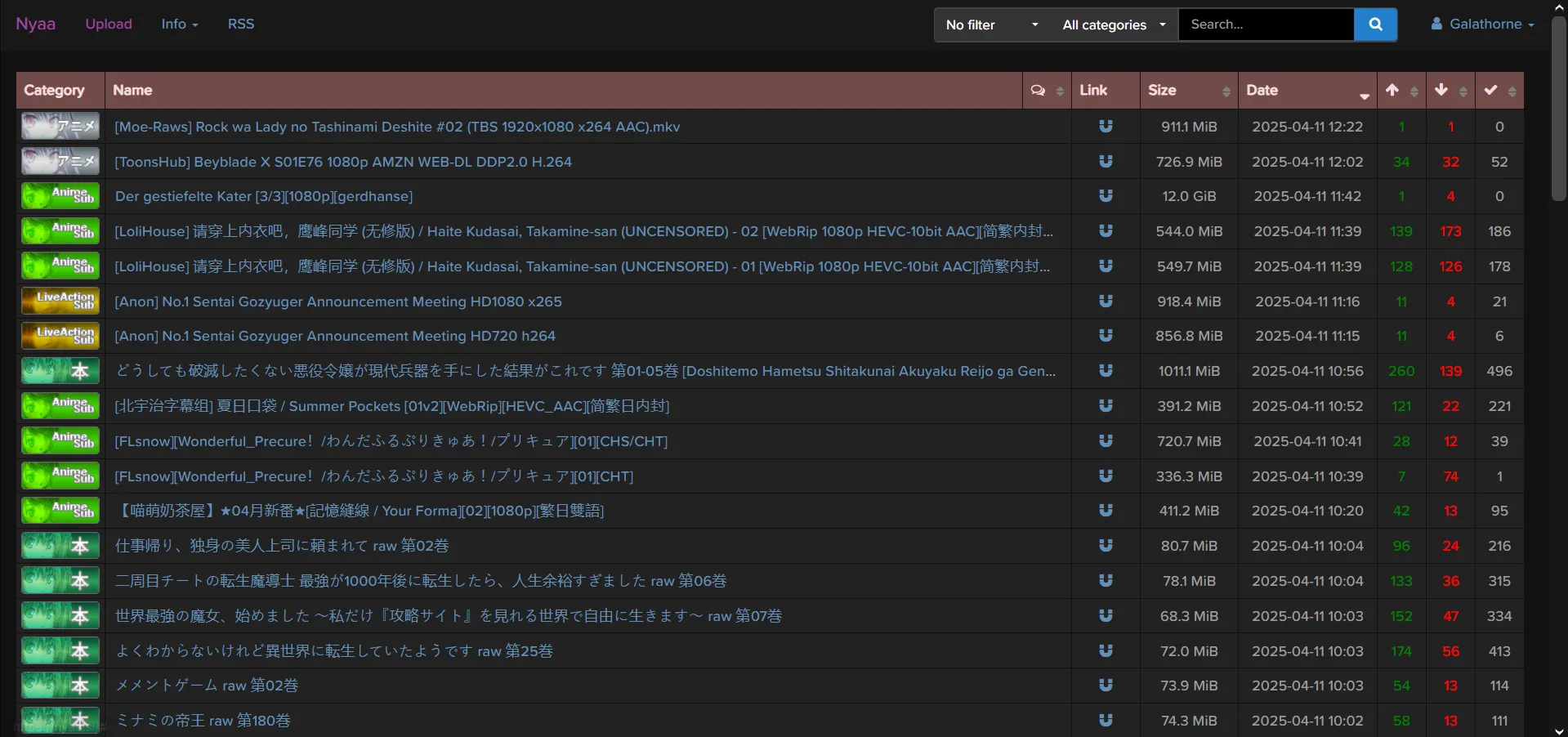Viewport: 1568px width, 737px height.
Task: Click scrollbar down arrow at bottom
Action: tap(1559, 731)
